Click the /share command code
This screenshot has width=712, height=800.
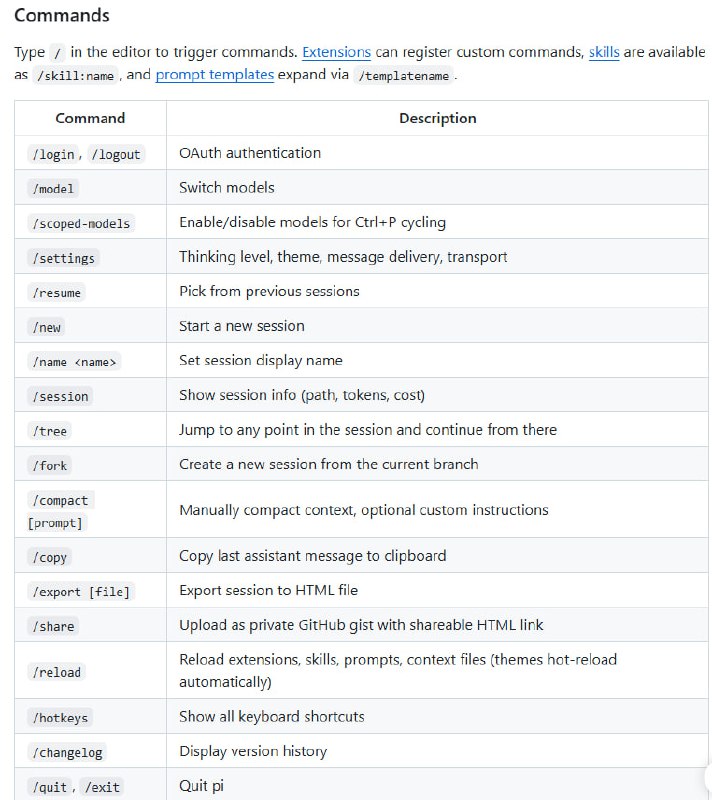tap(54, 626)
